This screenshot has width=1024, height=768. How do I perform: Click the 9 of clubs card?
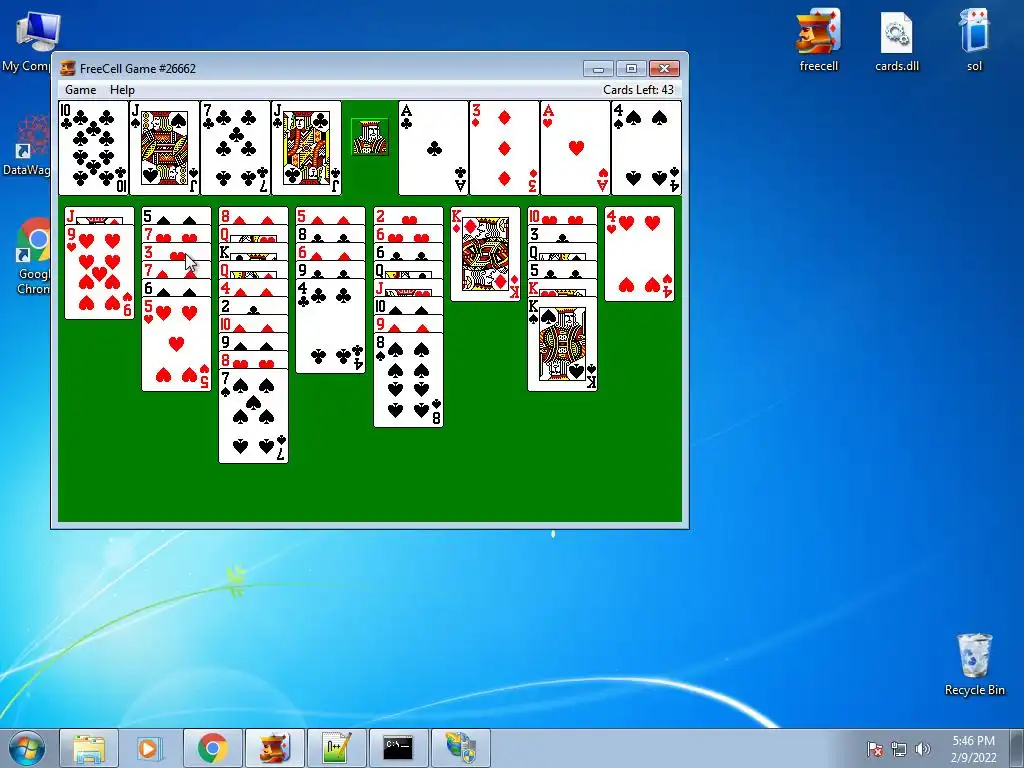pyautogui.click(x=330, y=270)
